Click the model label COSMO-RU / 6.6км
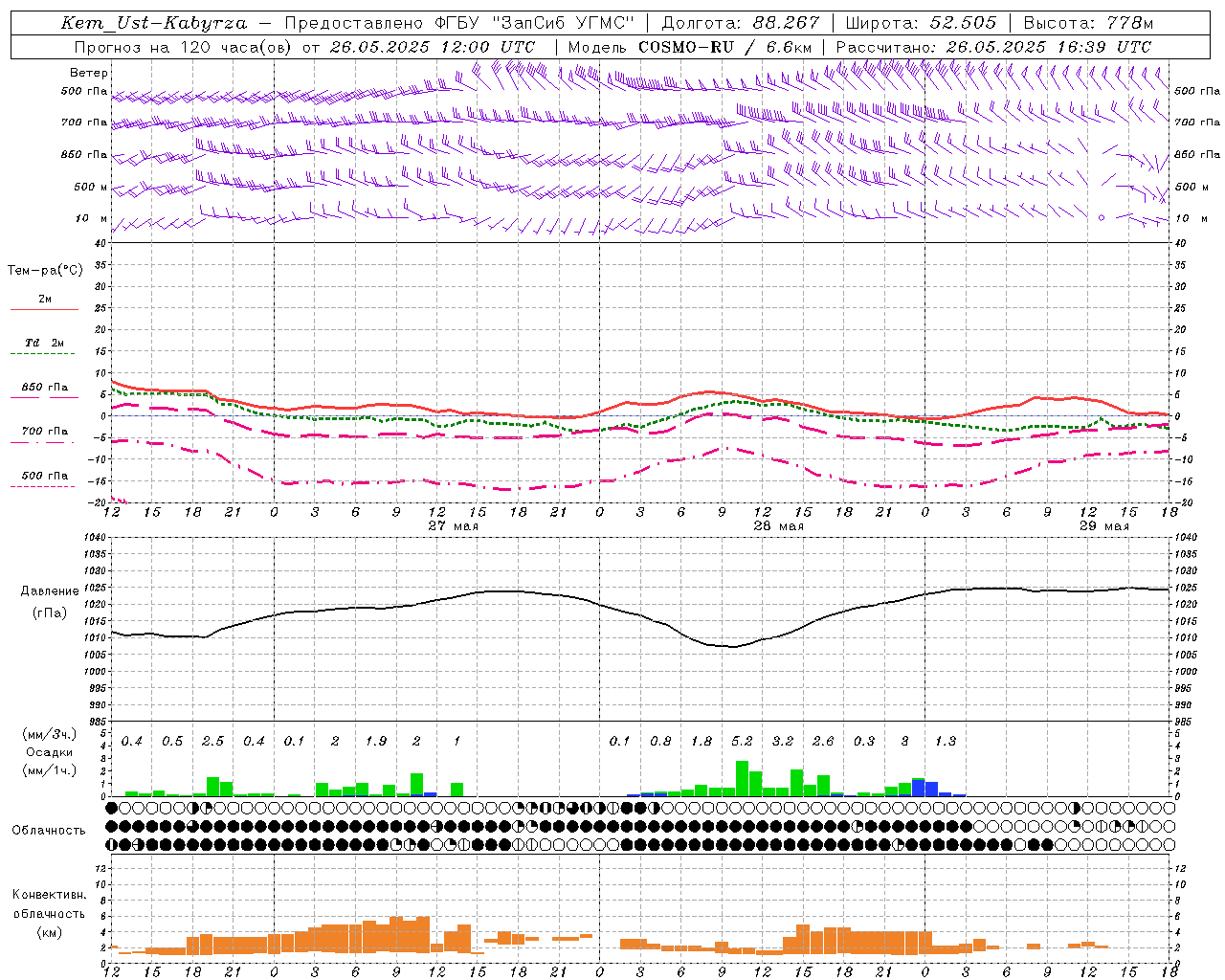The image size is (1225, 980). [x=725, y=47]
